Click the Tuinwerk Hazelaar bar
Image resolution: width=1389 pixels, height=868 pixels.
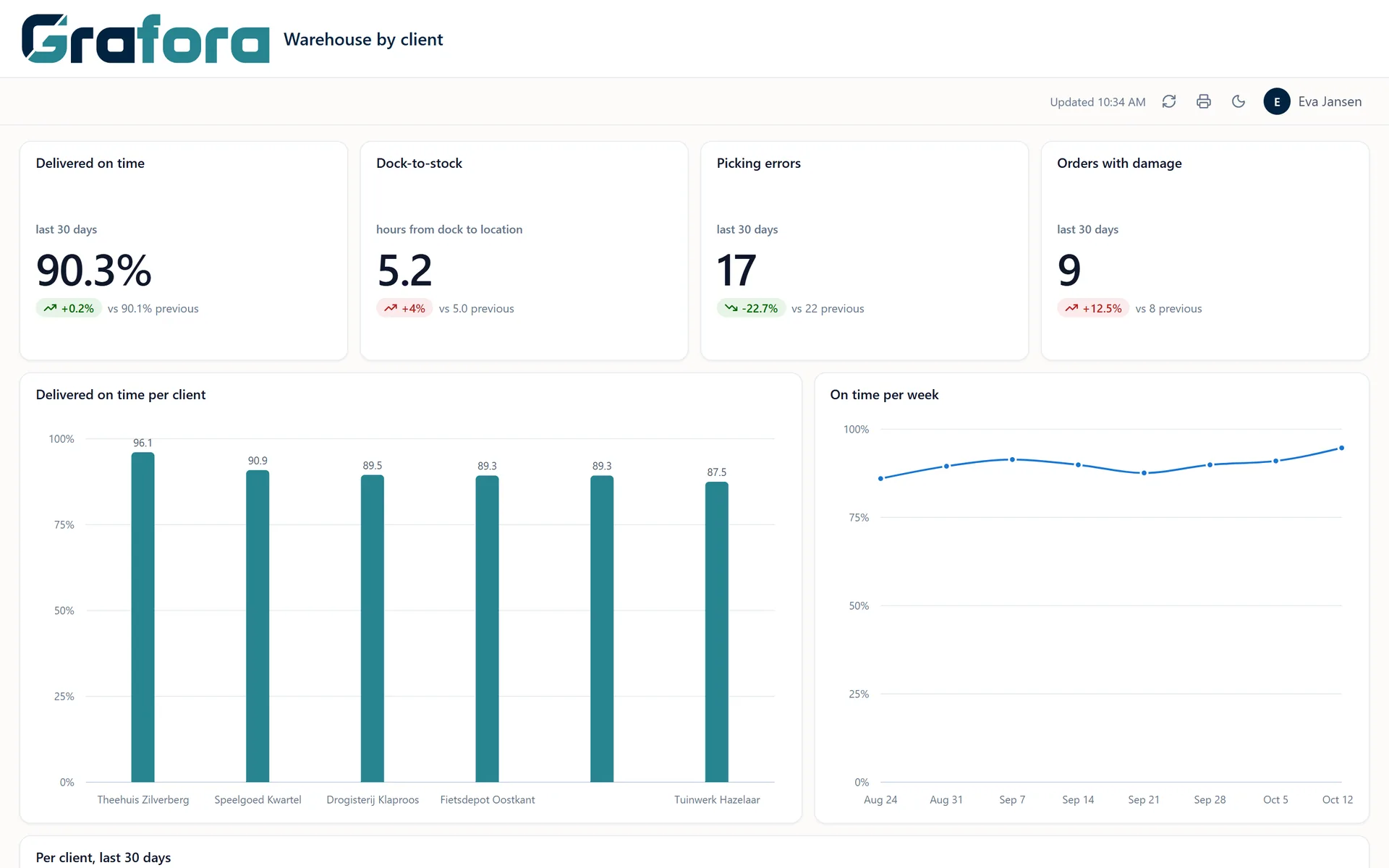point(717,631)
